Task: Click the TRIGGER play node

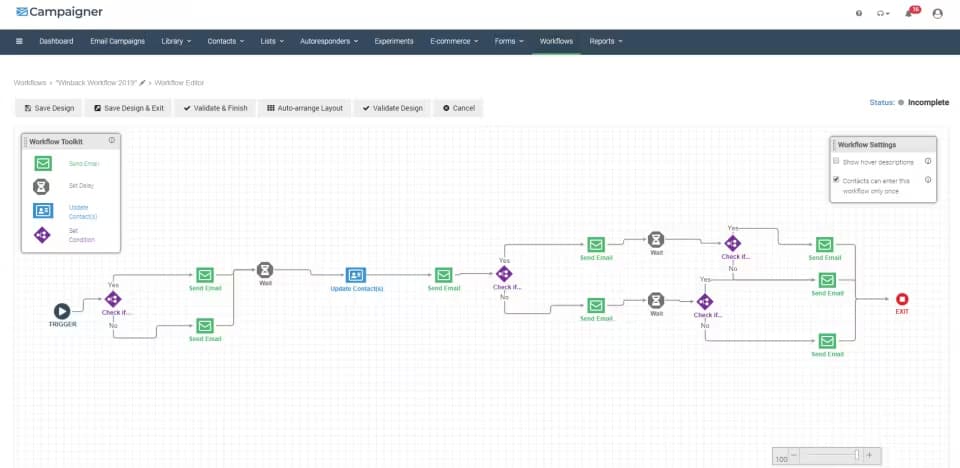Action: [62, 311]
